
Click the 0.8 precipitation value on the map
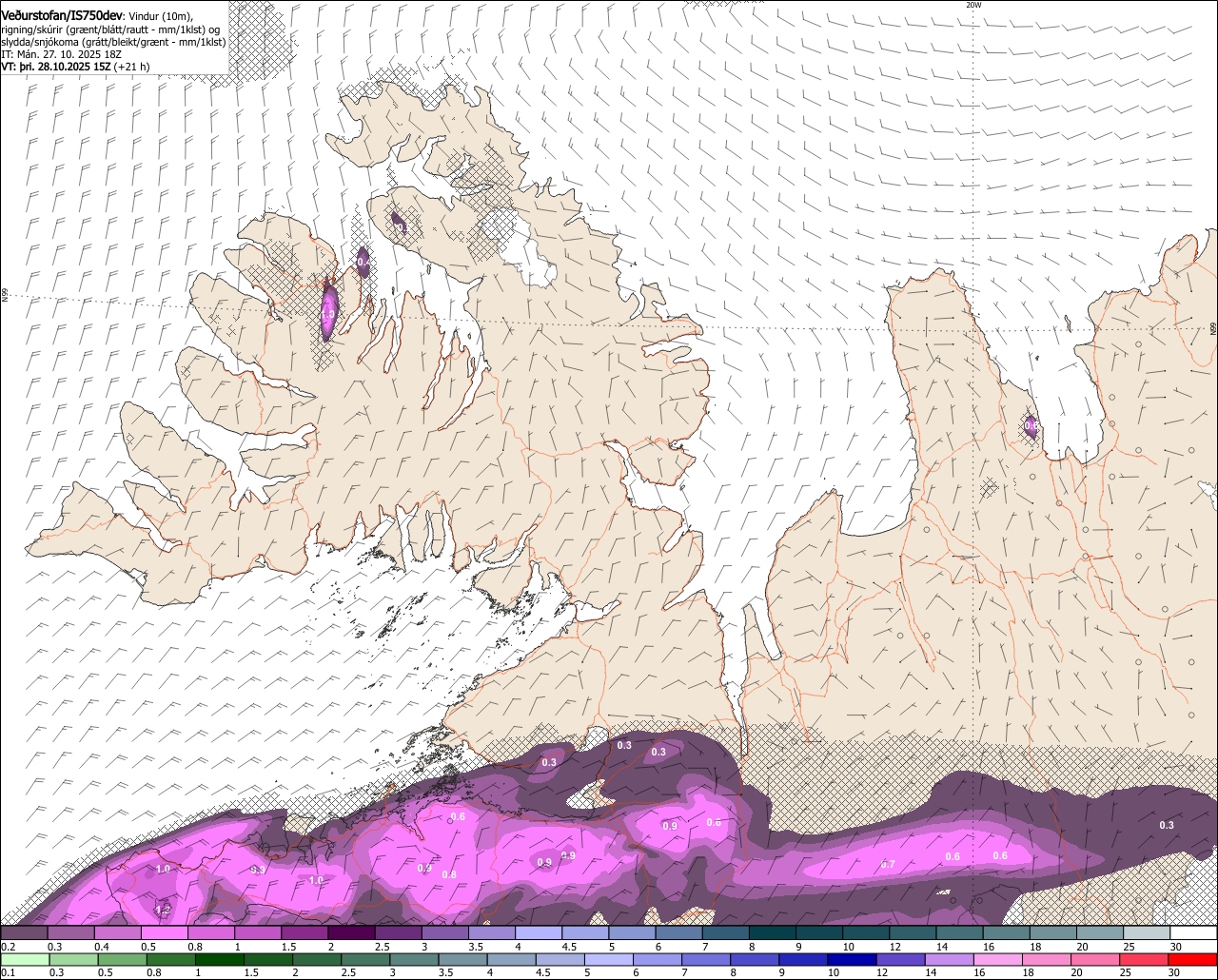pos(449,874)
